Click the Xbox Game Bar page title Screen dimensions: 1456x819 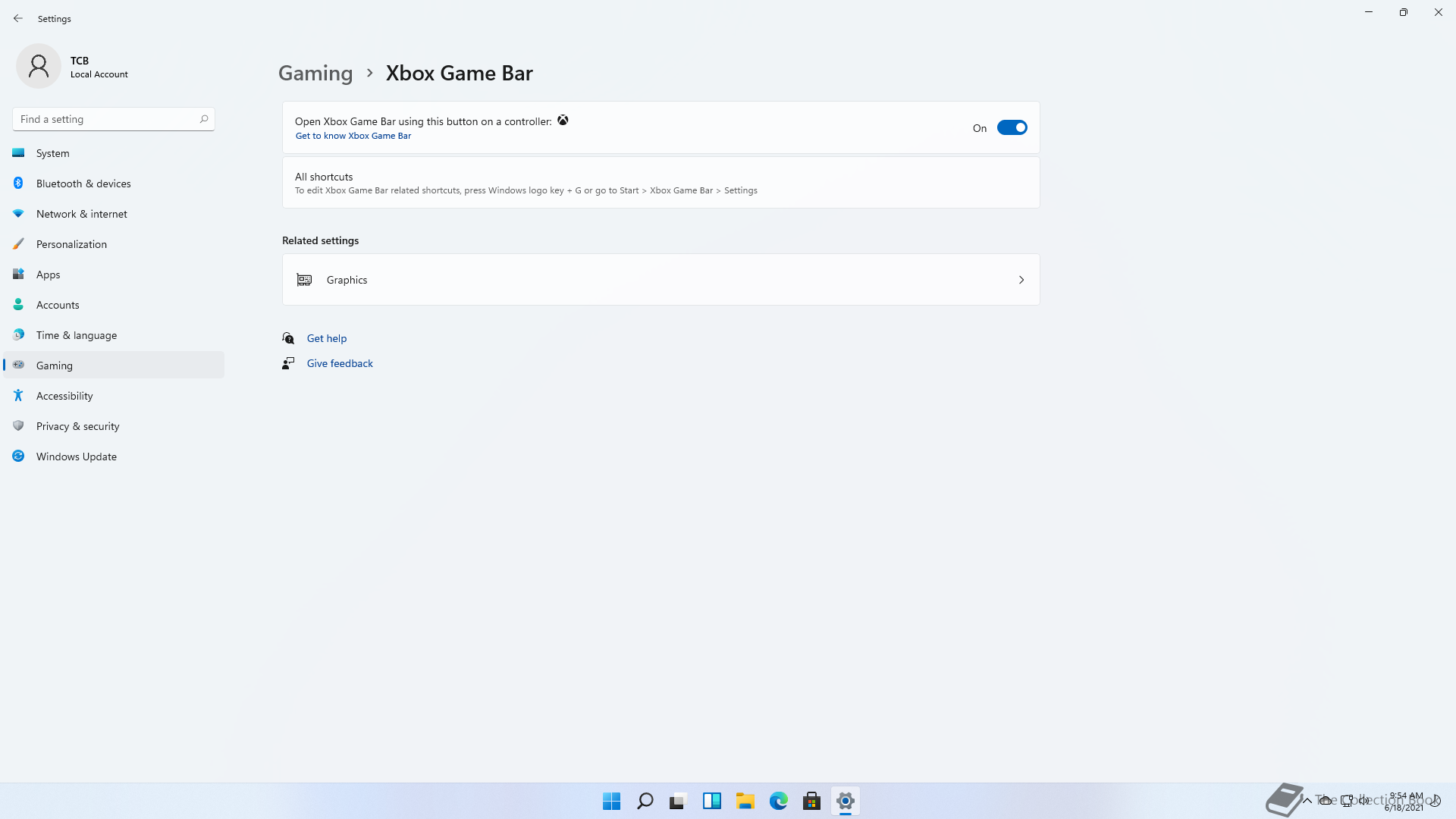click(460, 73)
